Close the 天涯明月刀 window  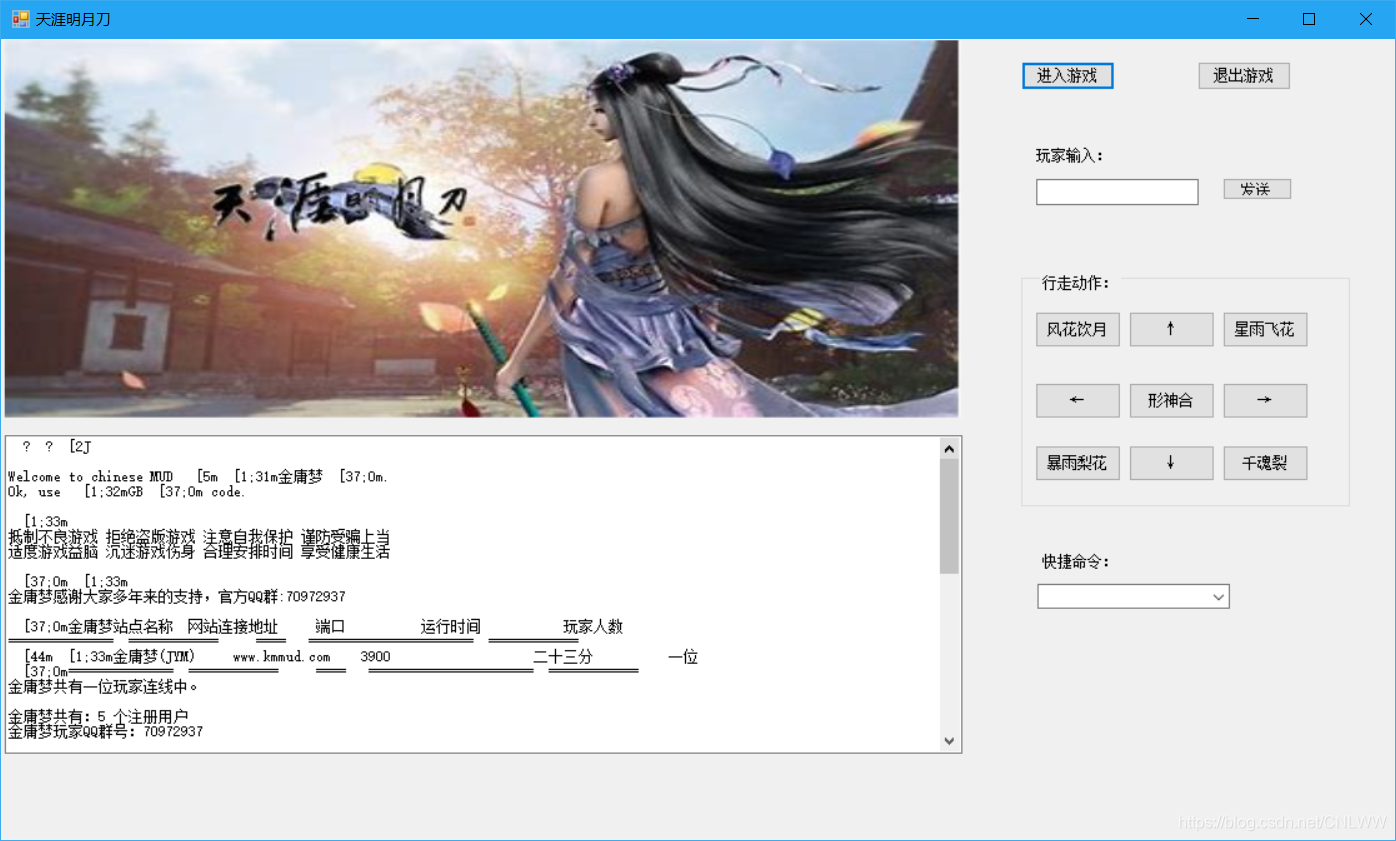click(x=1365, y=19)
